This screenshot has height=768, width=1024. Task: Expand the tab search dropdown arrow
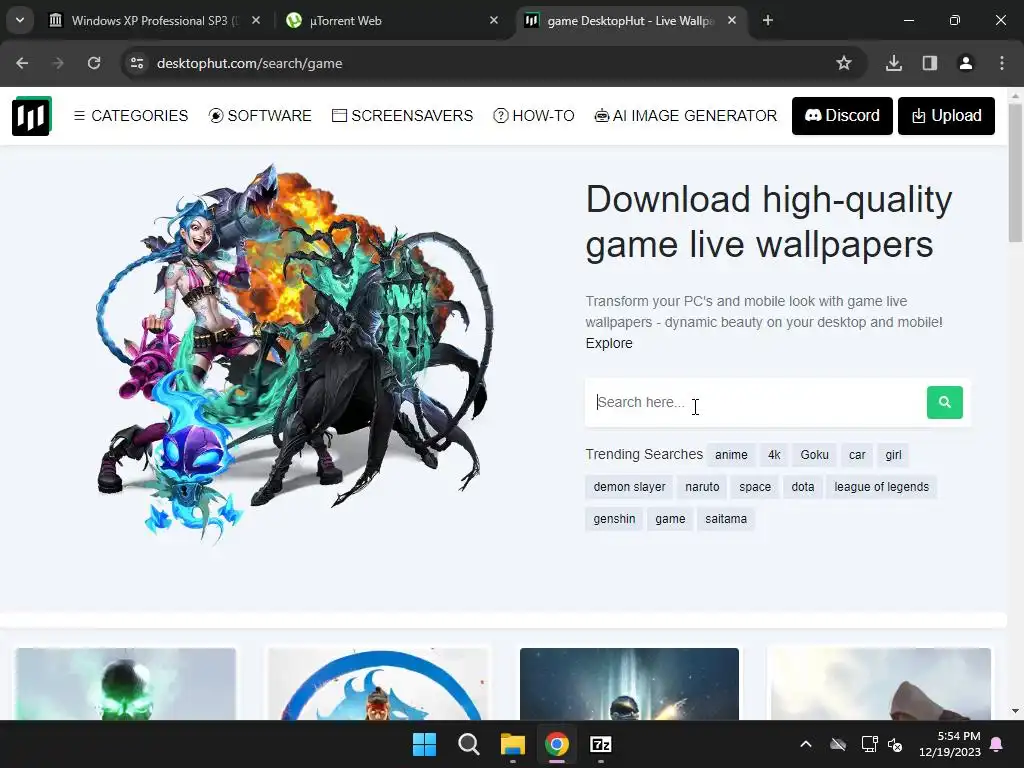(20, 20)
